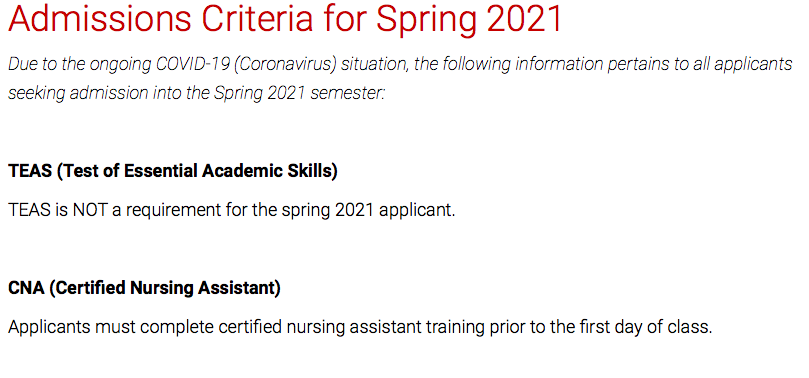The image size is (809, 378).
Task: Click "(Certified Nursing Assistant)" in bold heading
Action: (x=165, y=289)
